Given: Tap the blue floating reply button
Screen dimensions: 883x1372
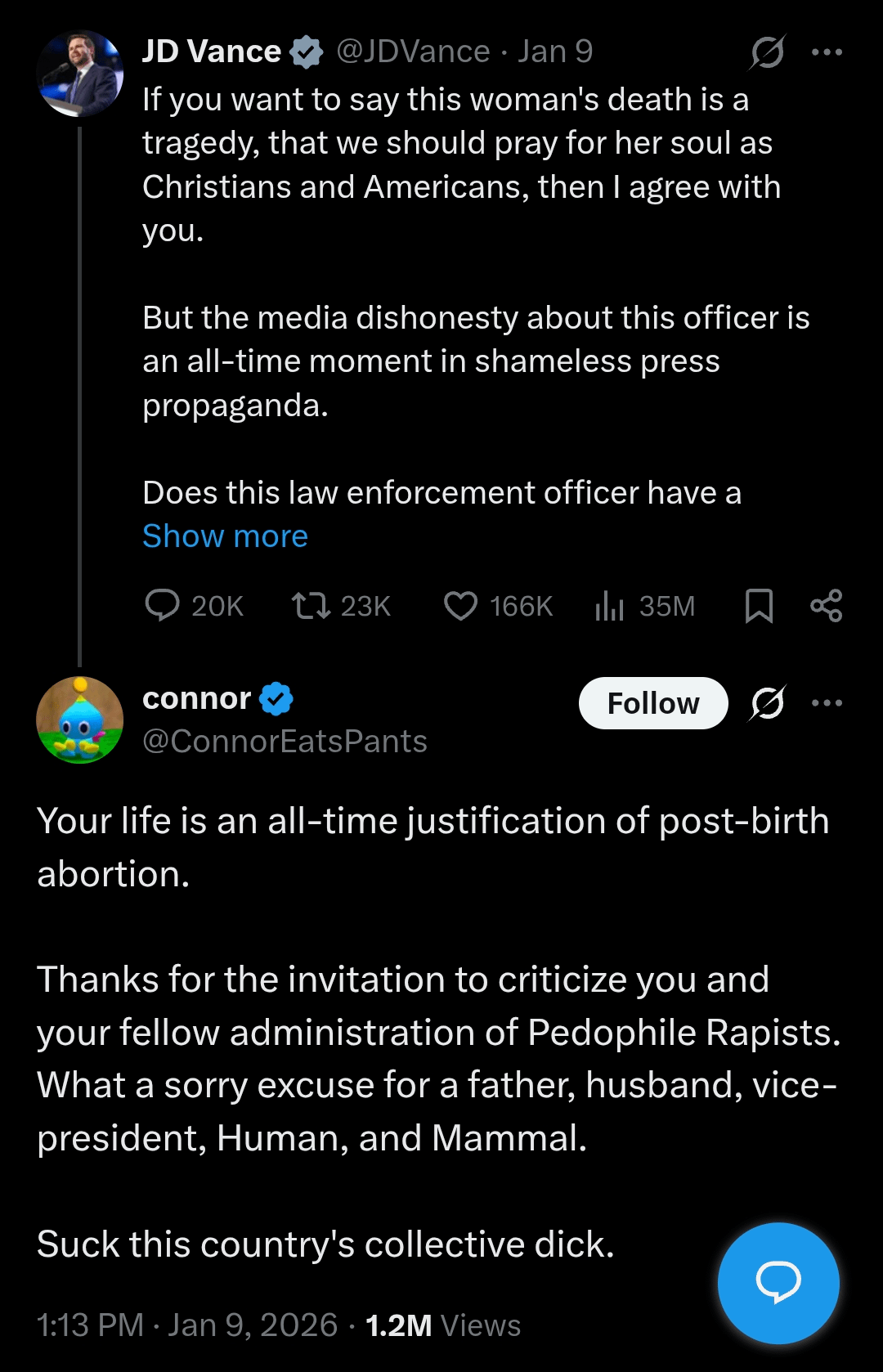Looking at the screenshot, I should [x=778, y=1283].
